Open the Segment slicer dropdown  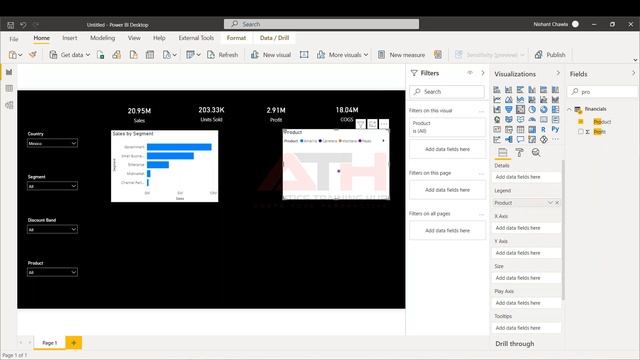click(x=74, y=186)
